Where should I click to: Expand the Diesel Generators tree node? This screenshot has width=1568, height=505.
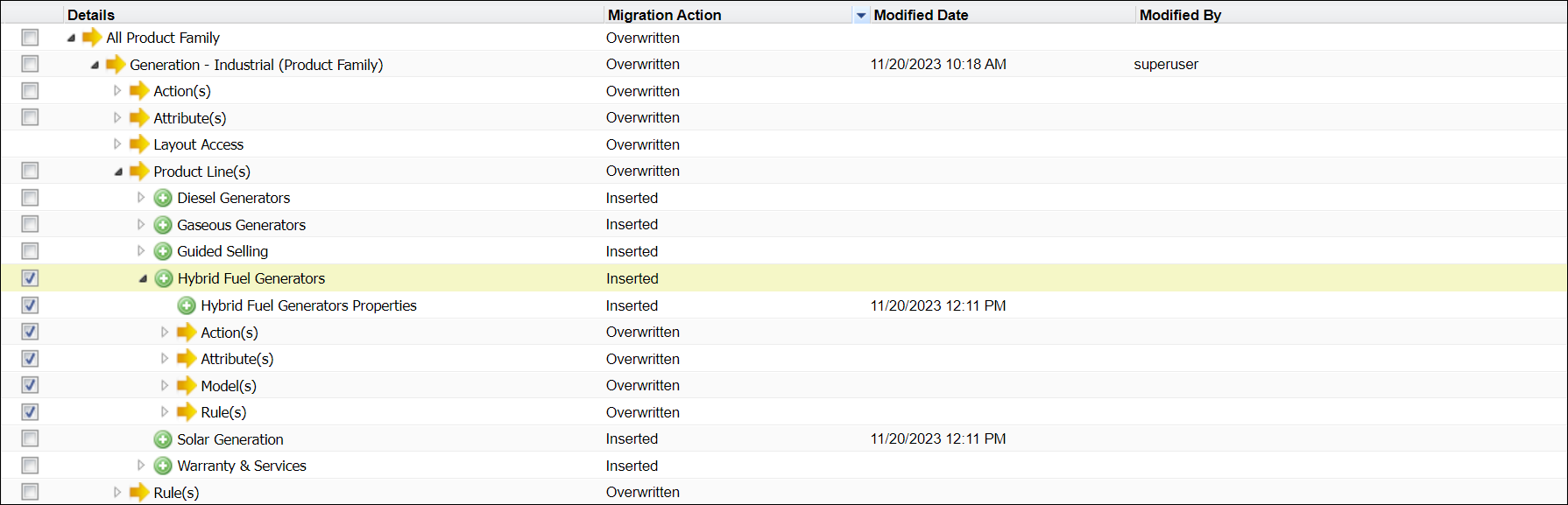[141, 199]
